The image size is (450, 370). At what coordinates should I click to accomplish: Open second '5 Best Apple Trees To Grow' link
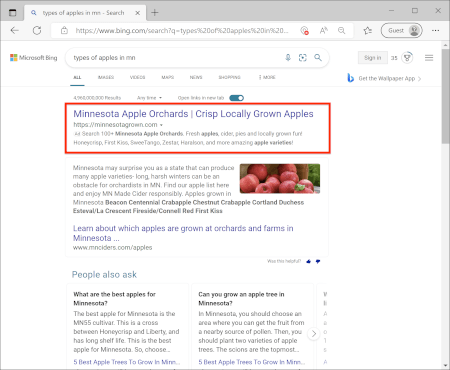[252, 362]
